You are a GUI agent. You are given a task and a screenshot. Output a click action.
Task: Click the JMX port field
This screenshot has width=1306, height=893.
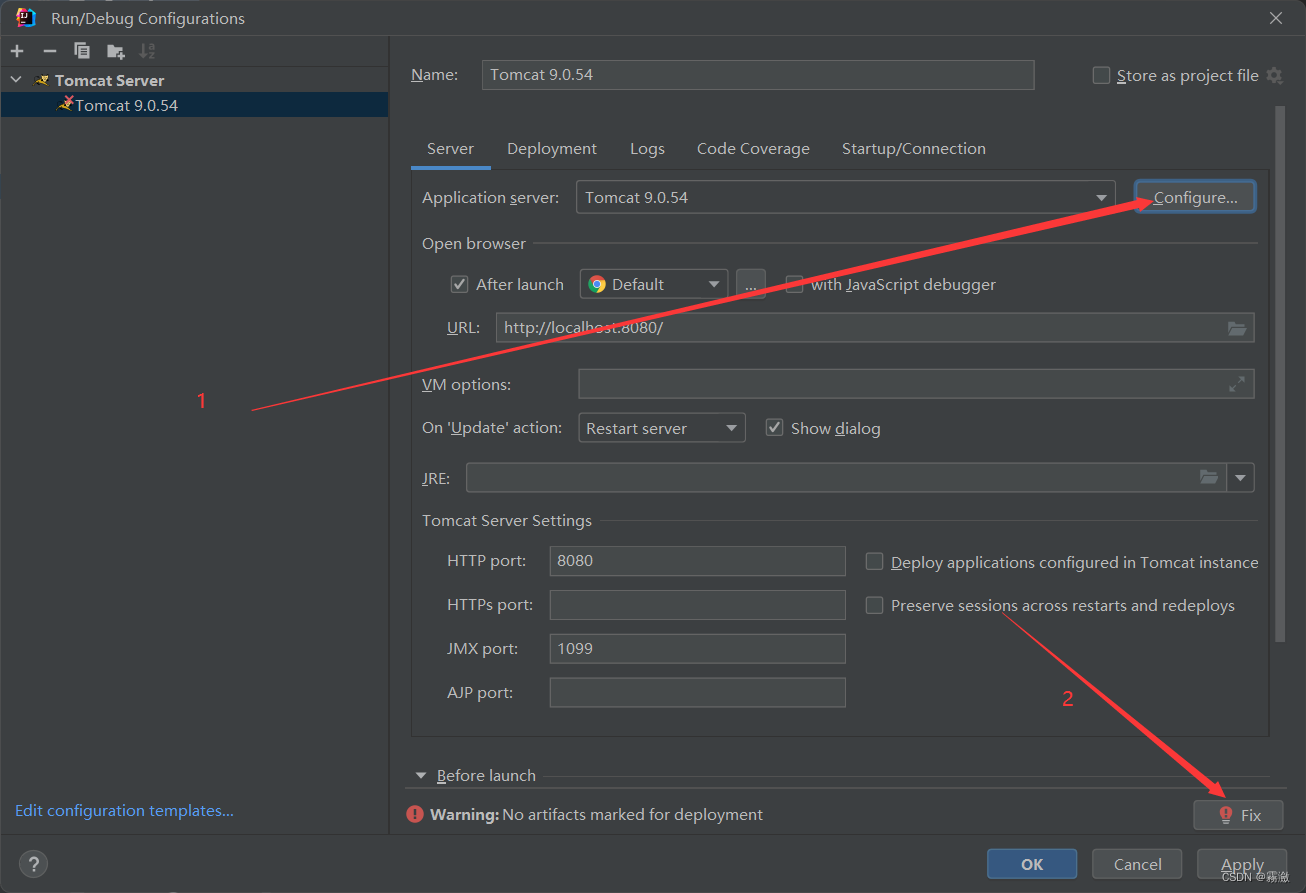pyautogui.click(x=697, y=649)
